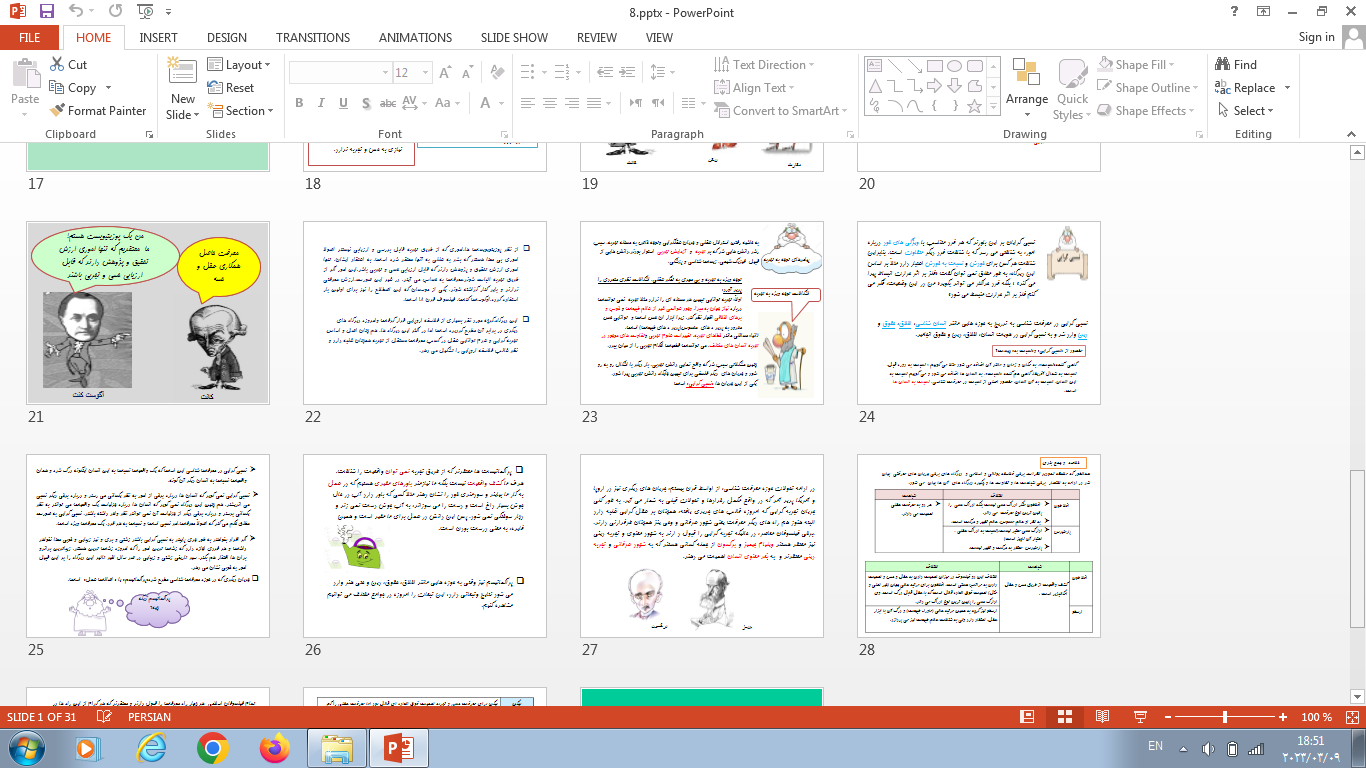Click the Arrange shapes icon
This screenshot has width=1366, height=768.
pyautogui.click(x=1026, y=82)
